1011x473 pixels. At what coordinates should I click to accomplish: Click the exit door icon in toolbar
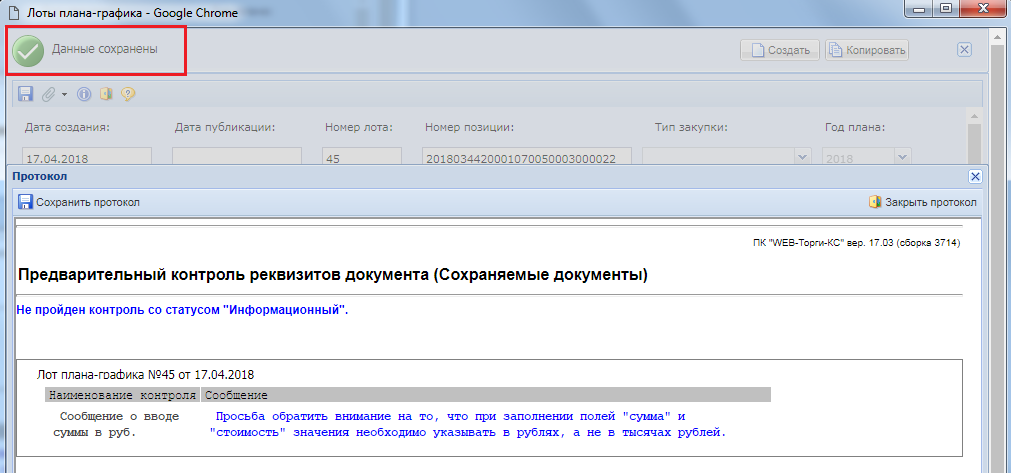pyautogui.click(x=106, y=94)
